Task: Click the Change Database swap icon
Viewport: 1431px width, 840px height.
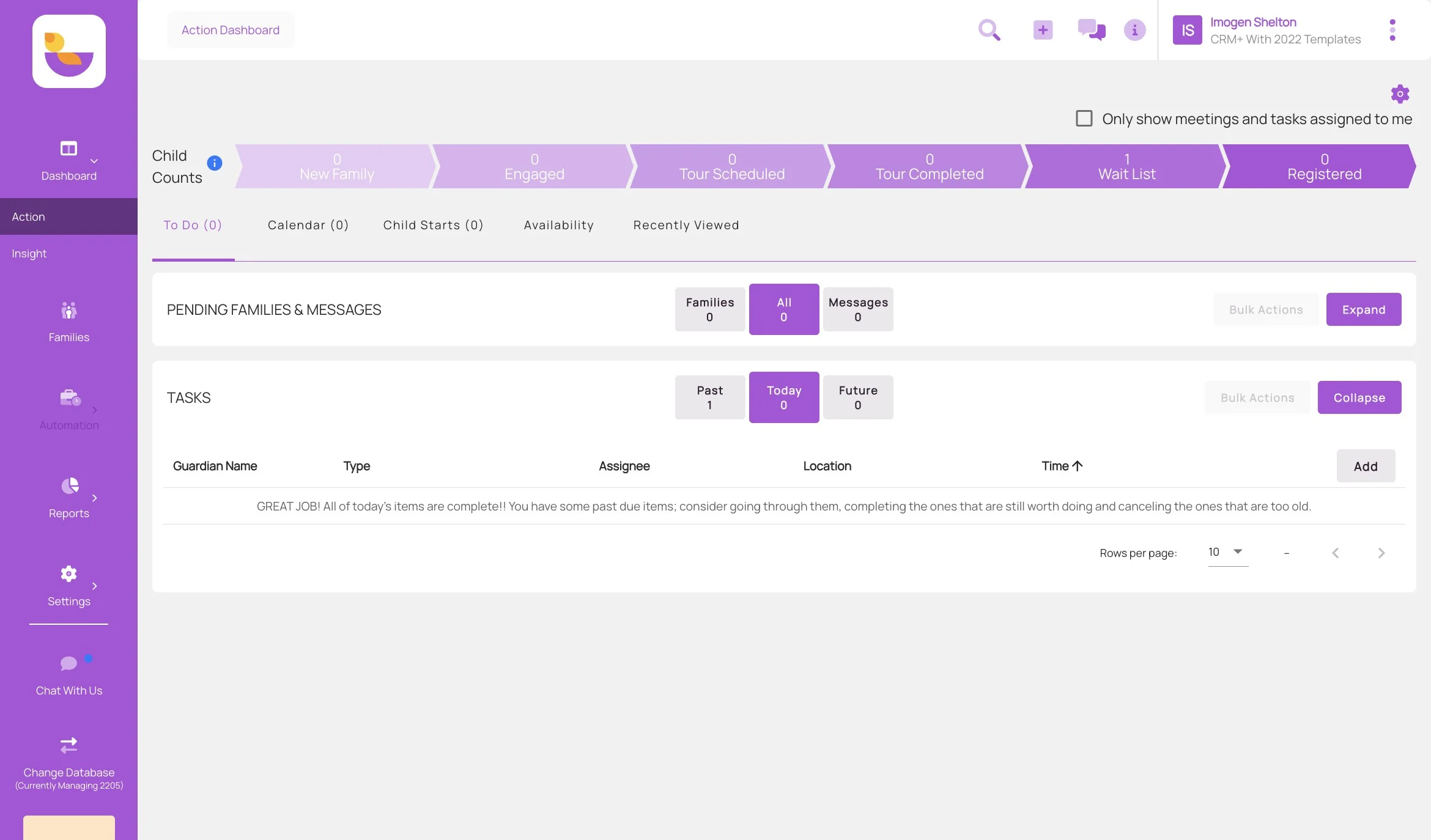Action: tap(68, 745)
